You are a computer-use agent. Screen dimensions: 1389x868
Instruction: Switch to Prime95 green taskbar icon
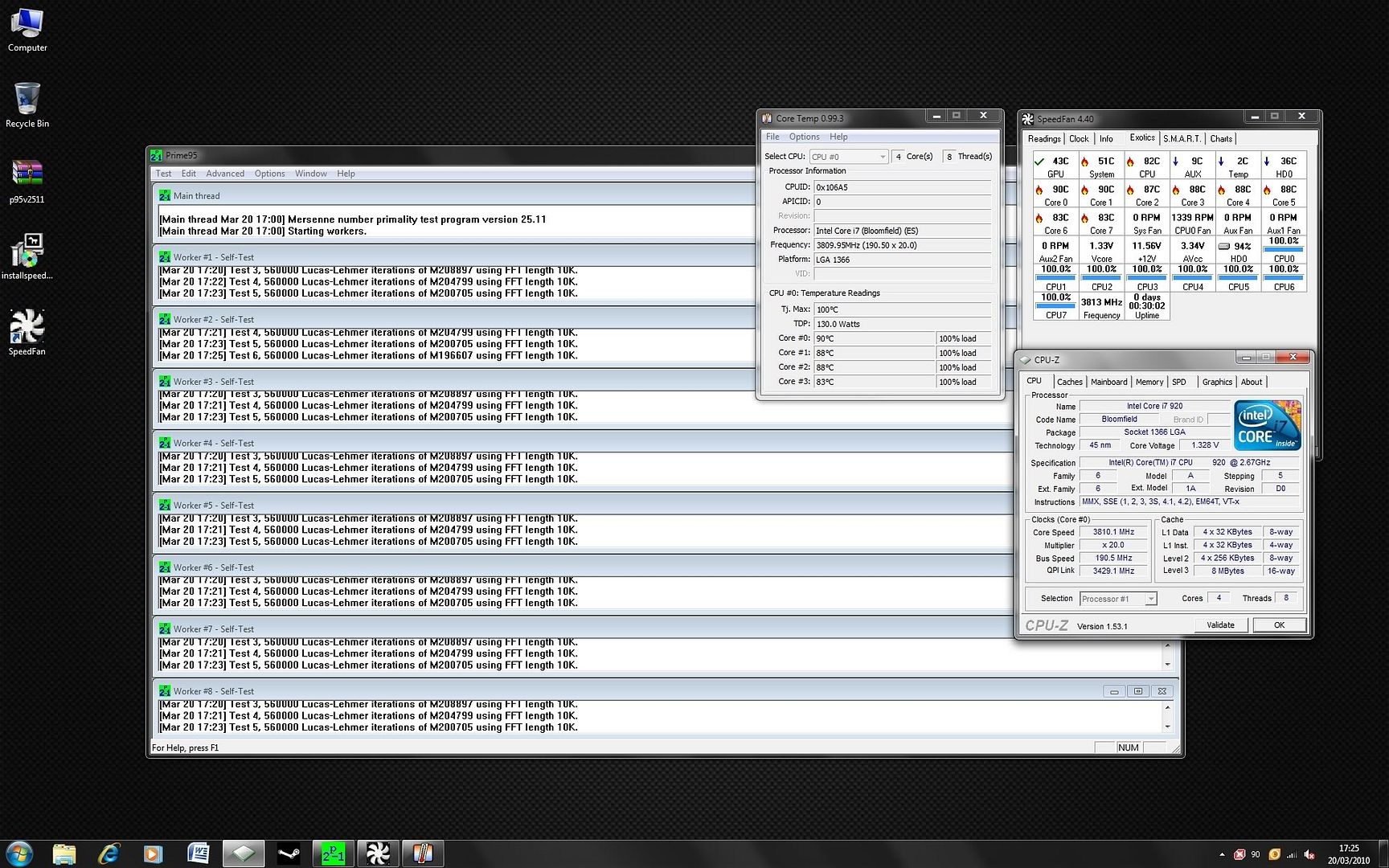click(334, 854)
